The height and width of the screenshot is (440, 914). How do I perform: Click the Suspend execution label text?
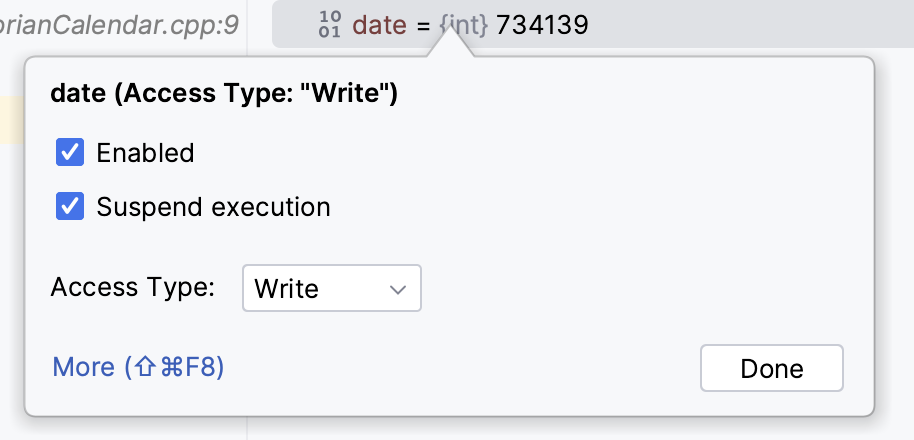[x=213, y=207]
